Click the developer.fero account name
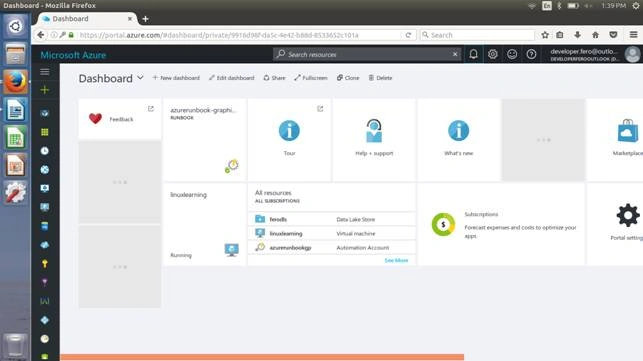The height and width of the screenshot is (361, 643). click(x=584, y=51)
